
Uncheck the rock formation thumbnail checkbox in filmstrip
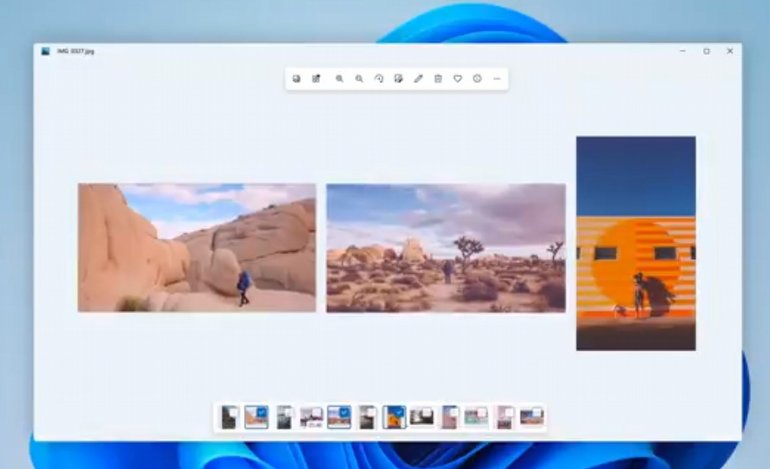click(262, 413)
